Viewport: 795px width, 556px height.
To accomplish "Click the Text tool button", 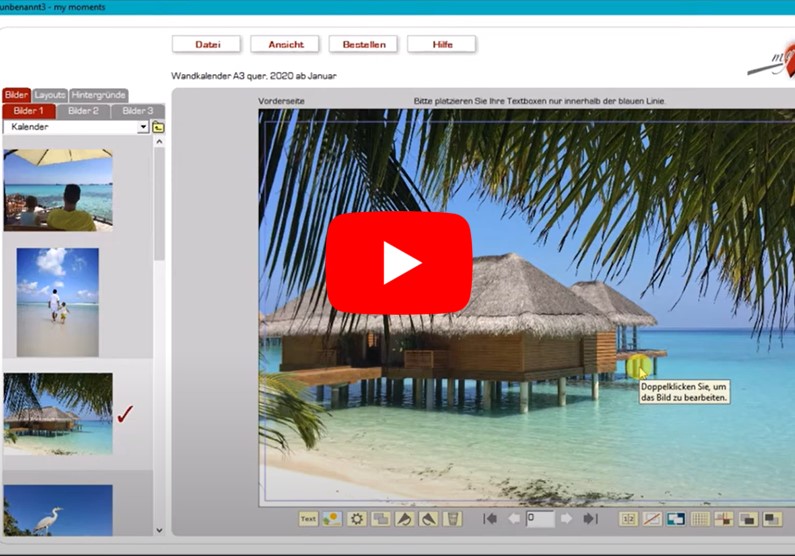I will point(308,519).
